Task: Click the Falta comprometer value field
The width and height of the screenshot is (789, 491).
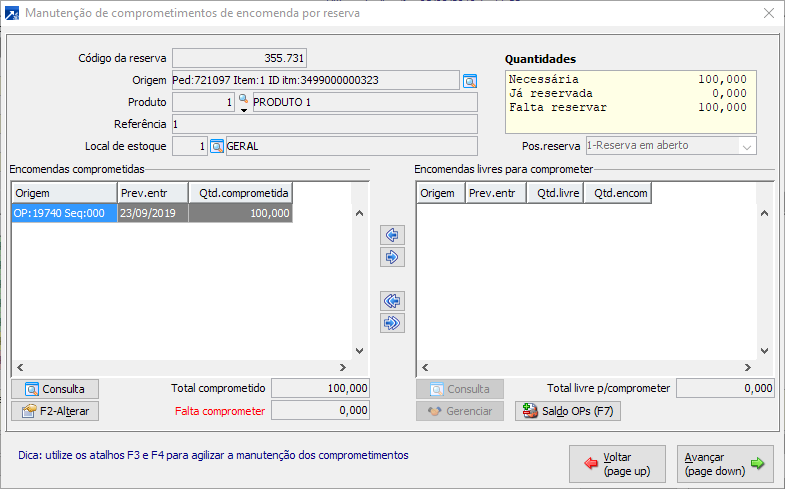Action: pyautogui.click(x=321, y=411)
